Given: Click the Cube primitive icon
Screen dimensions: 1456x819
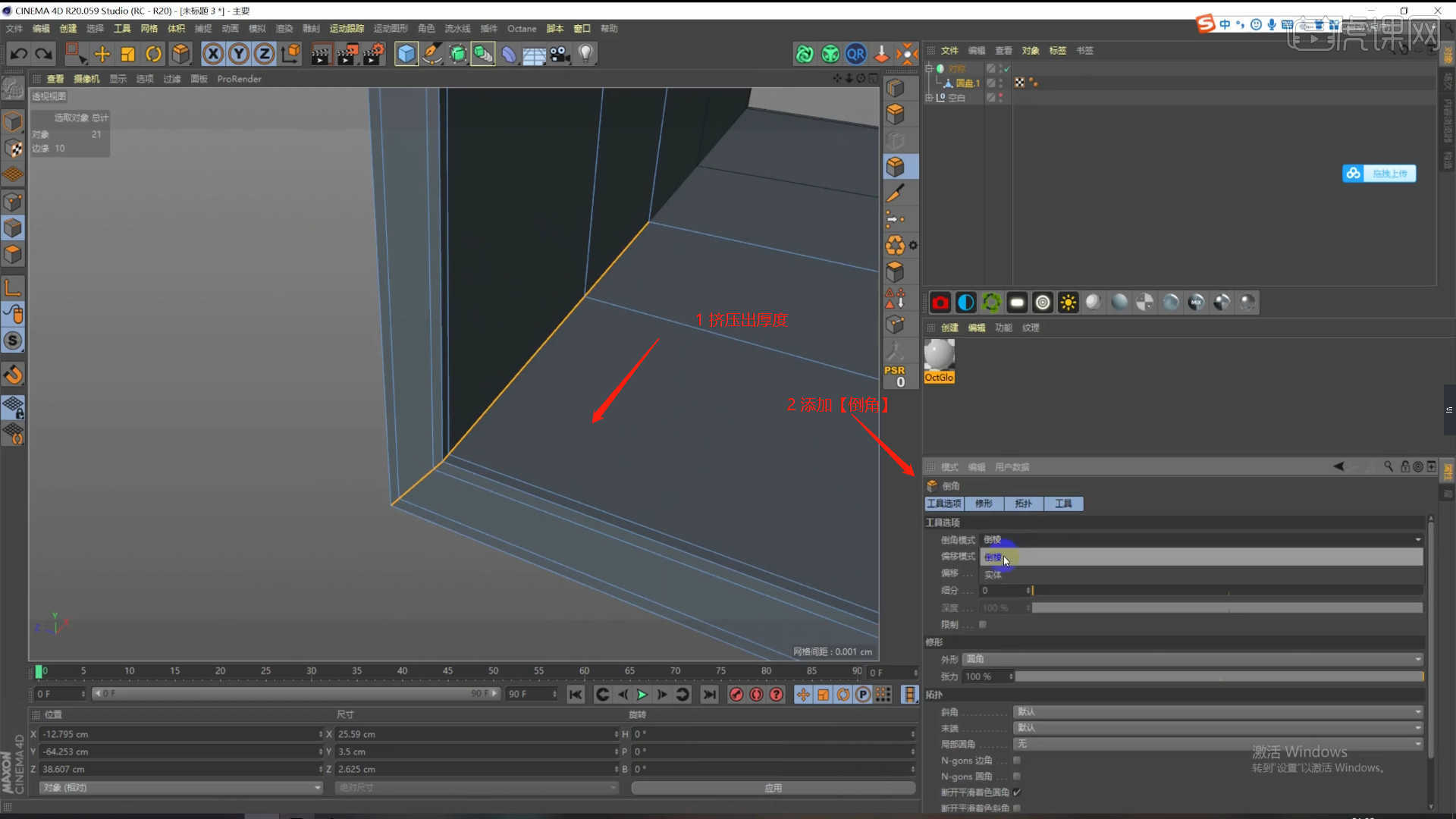Looking at the screenshot, I should tap(406, 54).
